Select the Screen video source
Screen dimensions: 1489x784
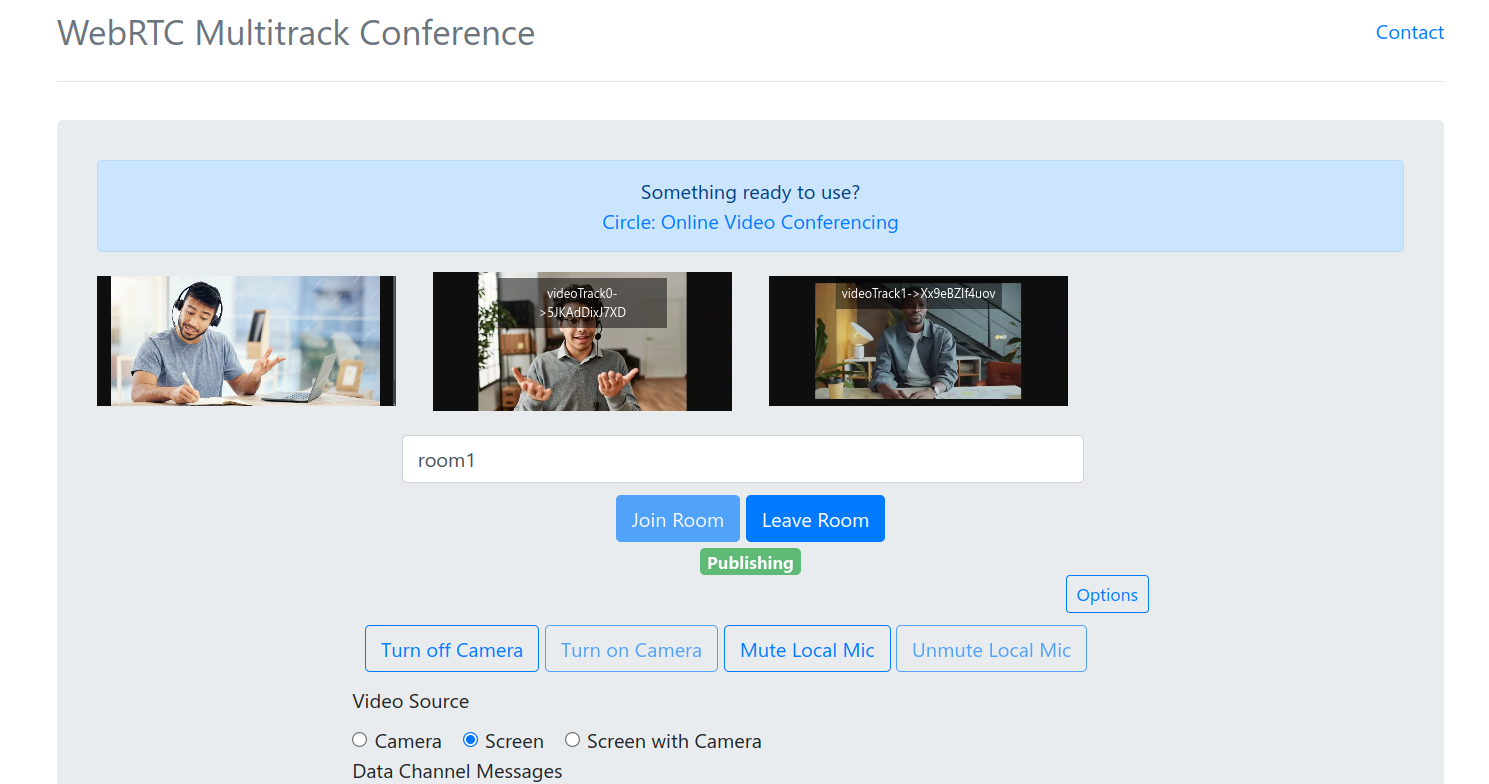[x=470, y=740]
